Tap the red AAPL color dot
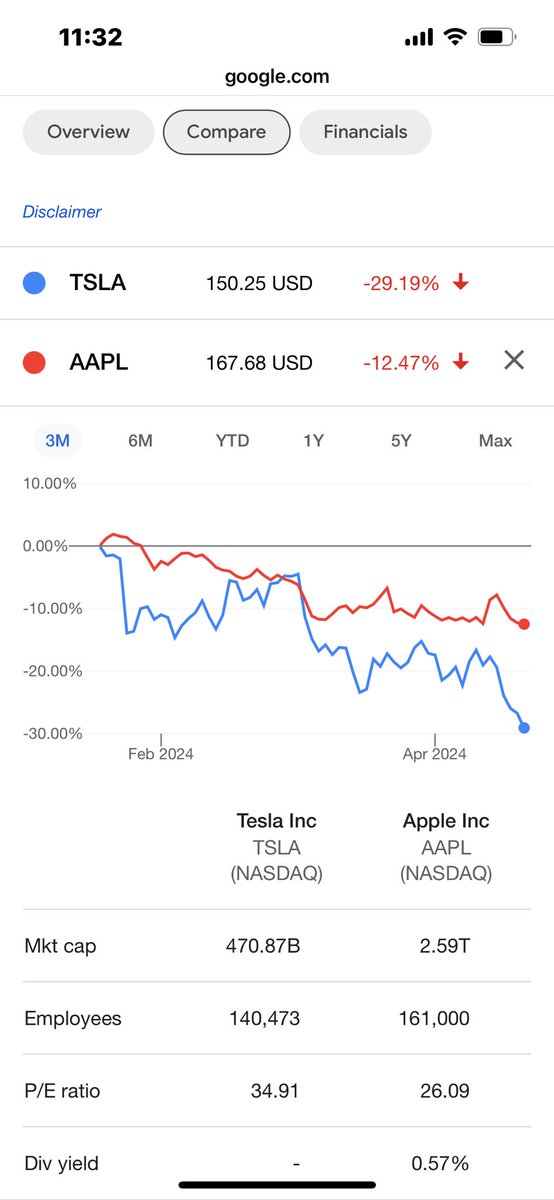Viewport: 554px width, 1200px height. click(33, 362)
